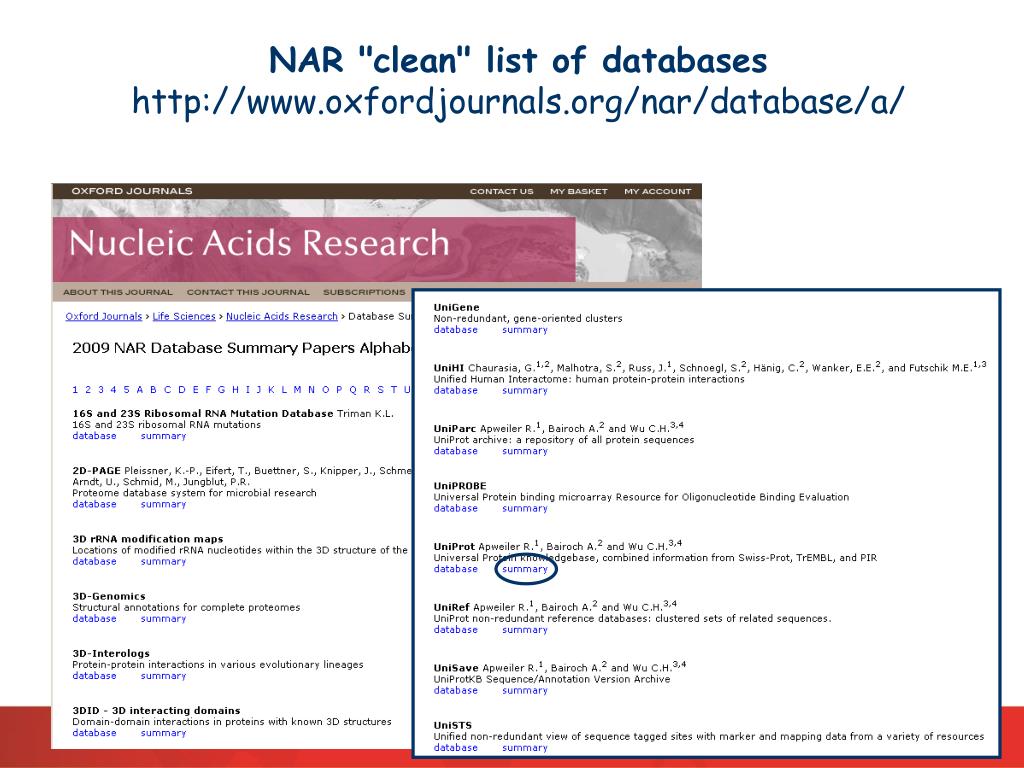Open summary link for UniRef
The image size is (1024, 768).
pyautogui.click(x=524, y=630)
